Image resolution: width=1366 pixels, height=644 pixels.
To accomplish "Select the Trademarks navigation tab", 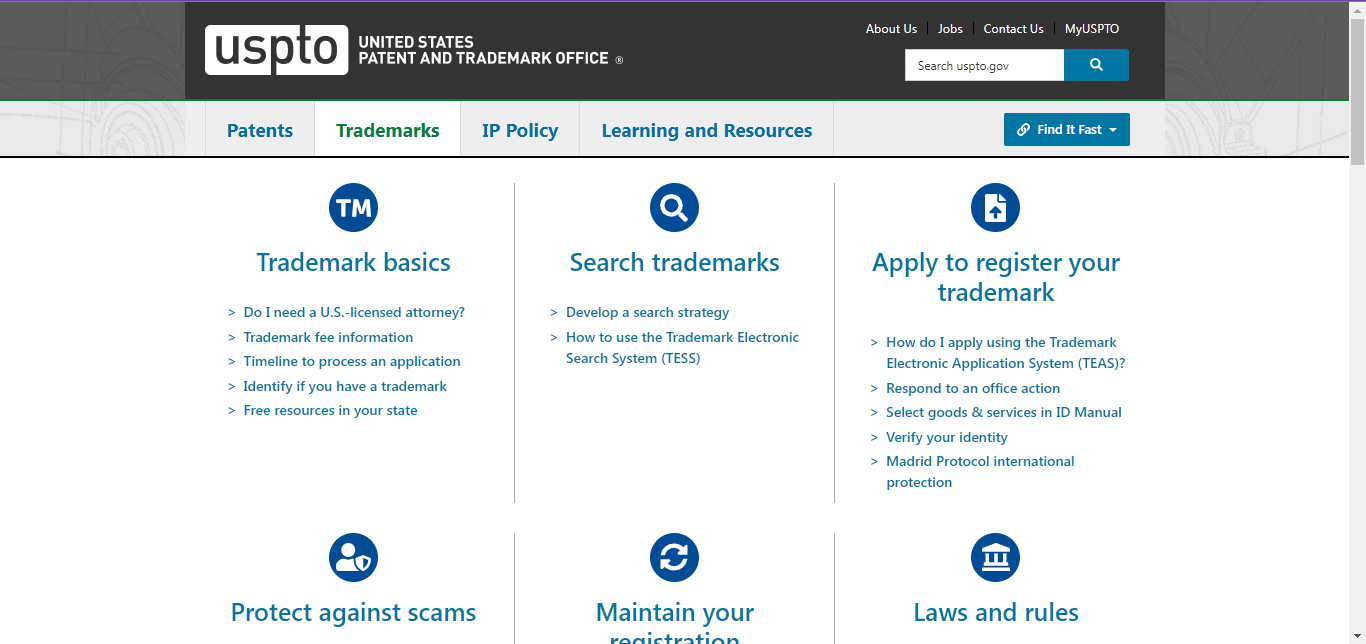I will click(388, 131).
